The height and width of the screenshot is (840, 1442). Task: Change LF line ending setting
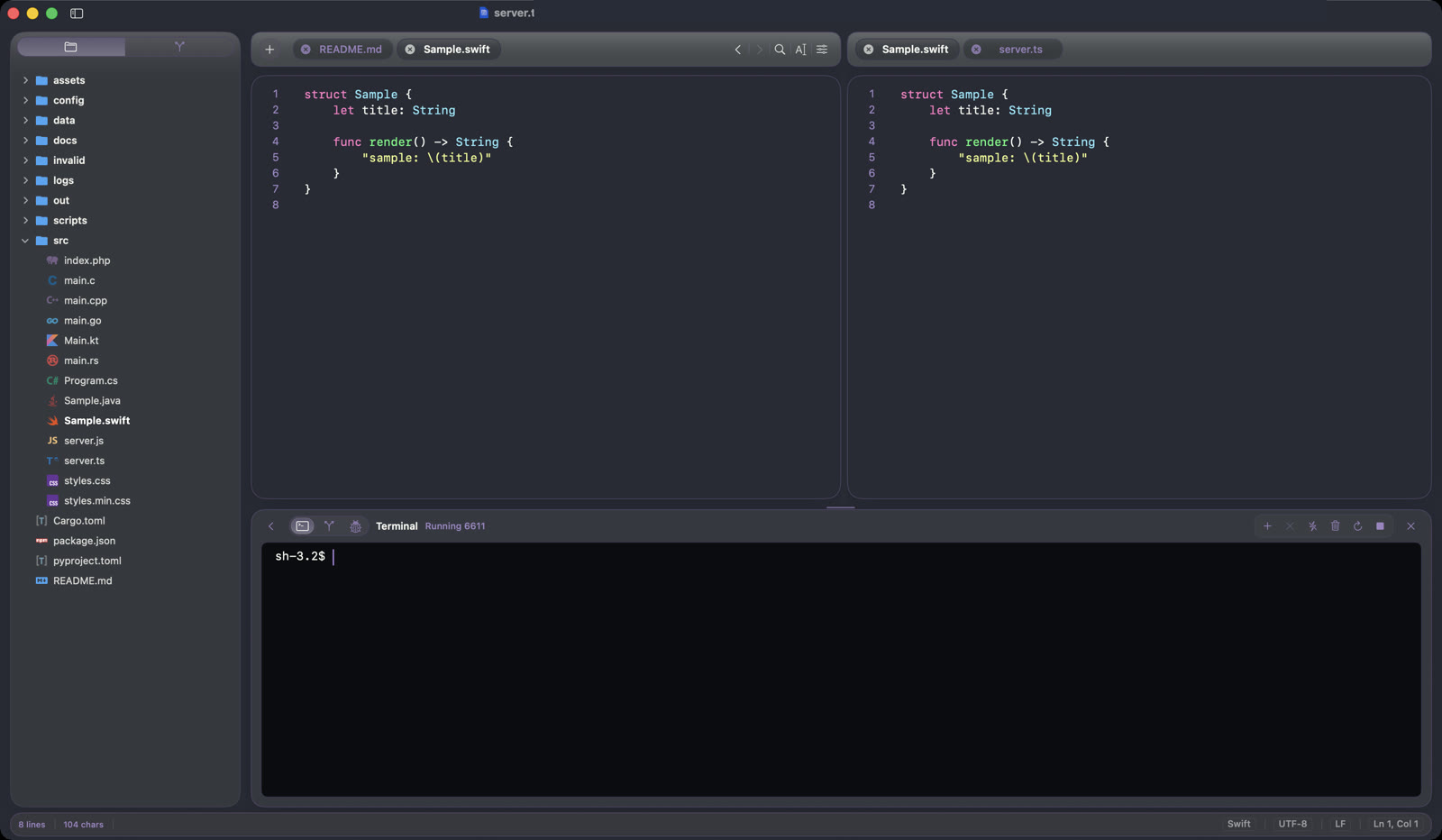[1340, 824]
